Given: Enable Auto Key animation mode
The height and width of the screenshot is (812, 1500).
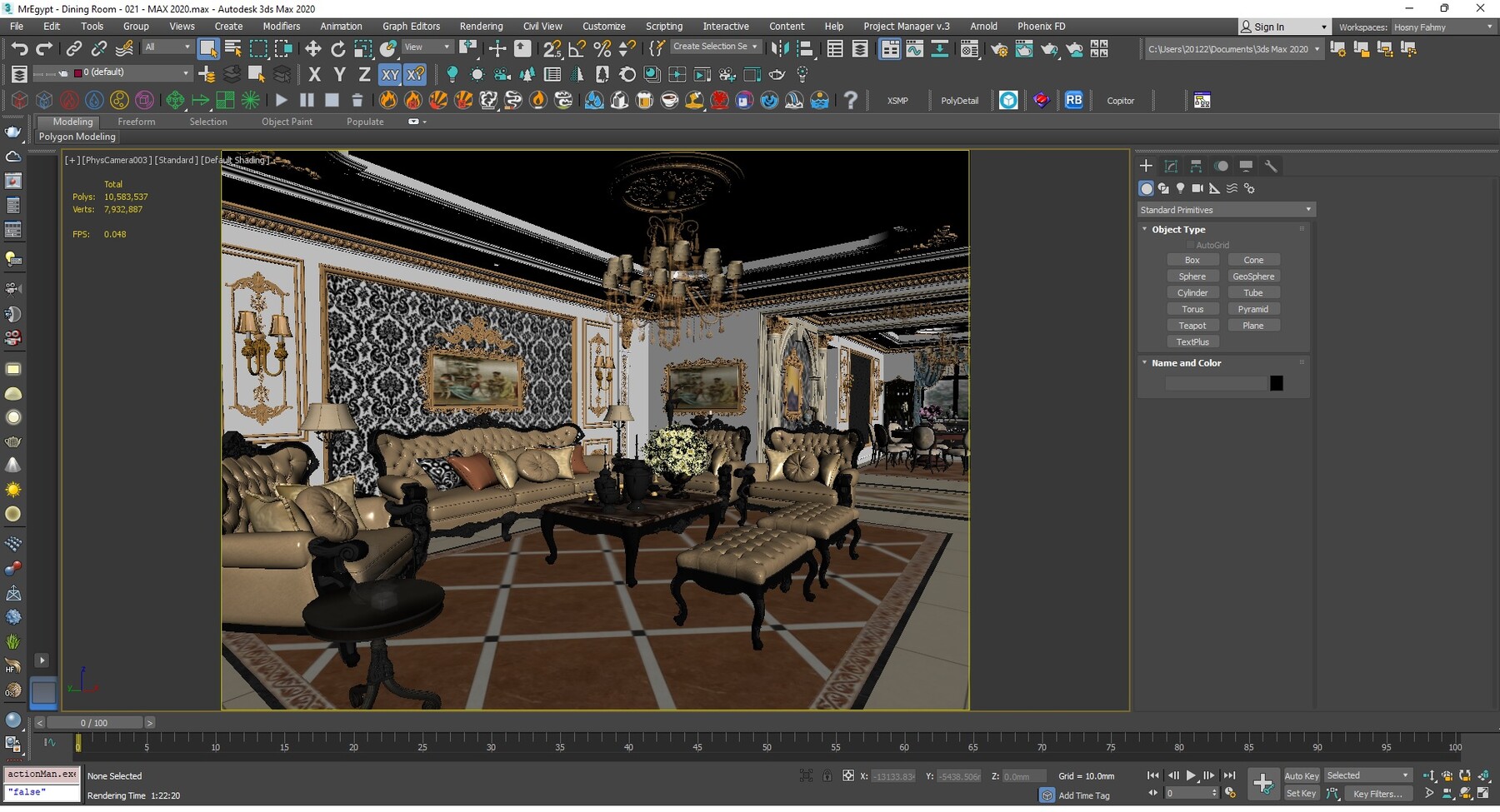Looking at the screenshot, I should [x=1301, y=775].
